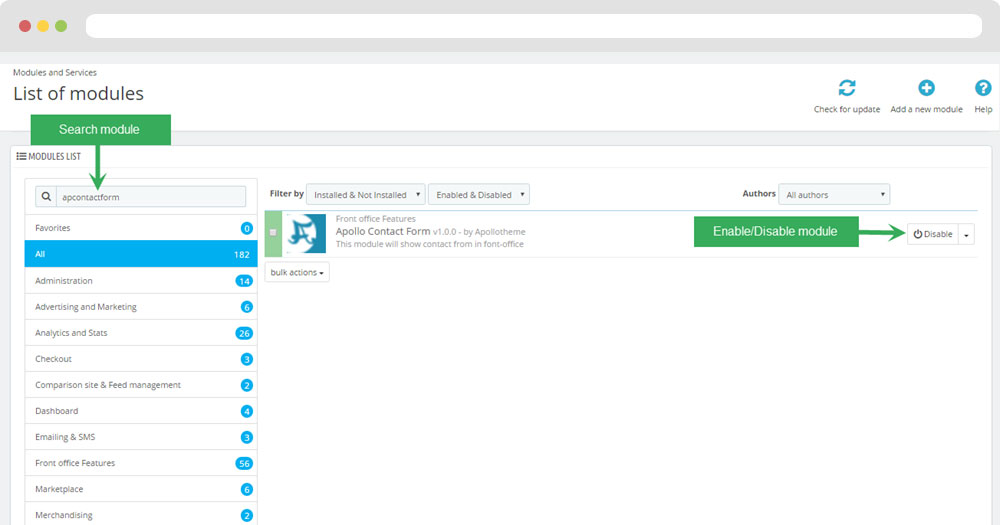Click the Apollo Contact Form module name
This screenshot has height=525, width=1000.
383,232
